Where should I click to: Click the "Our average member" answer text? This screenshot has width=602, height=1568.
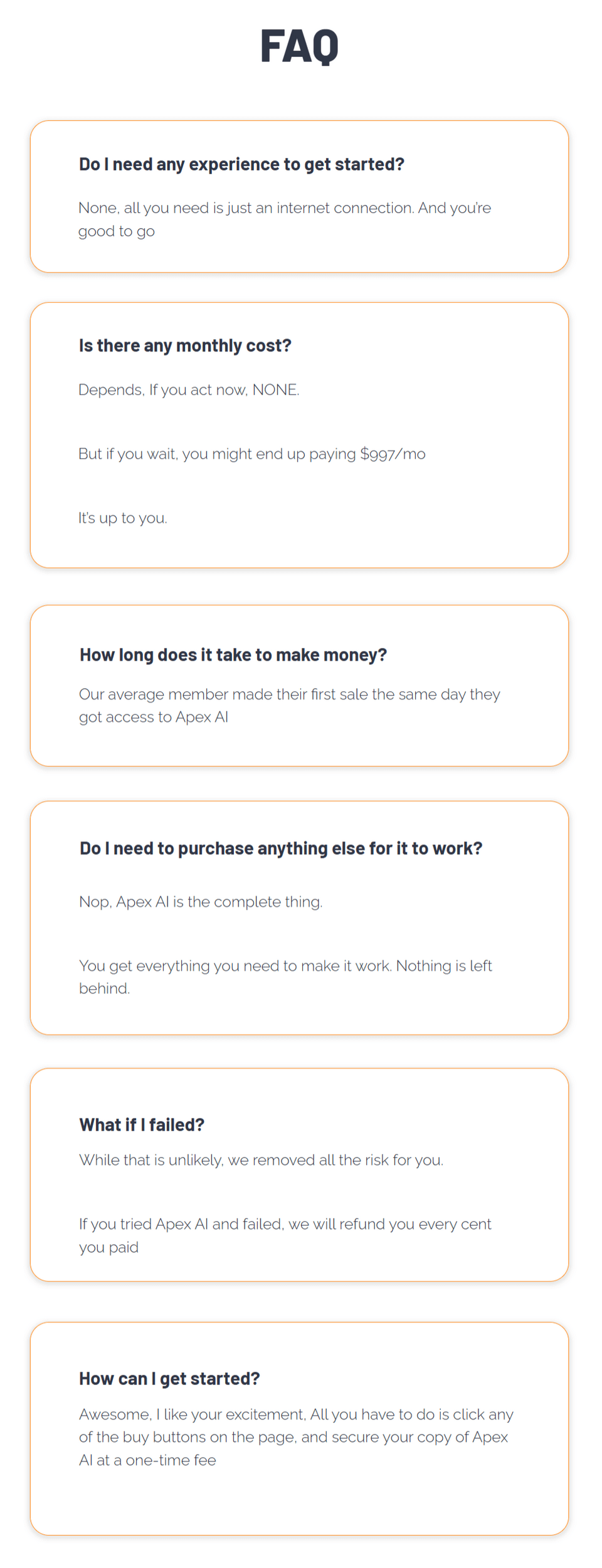289,694
